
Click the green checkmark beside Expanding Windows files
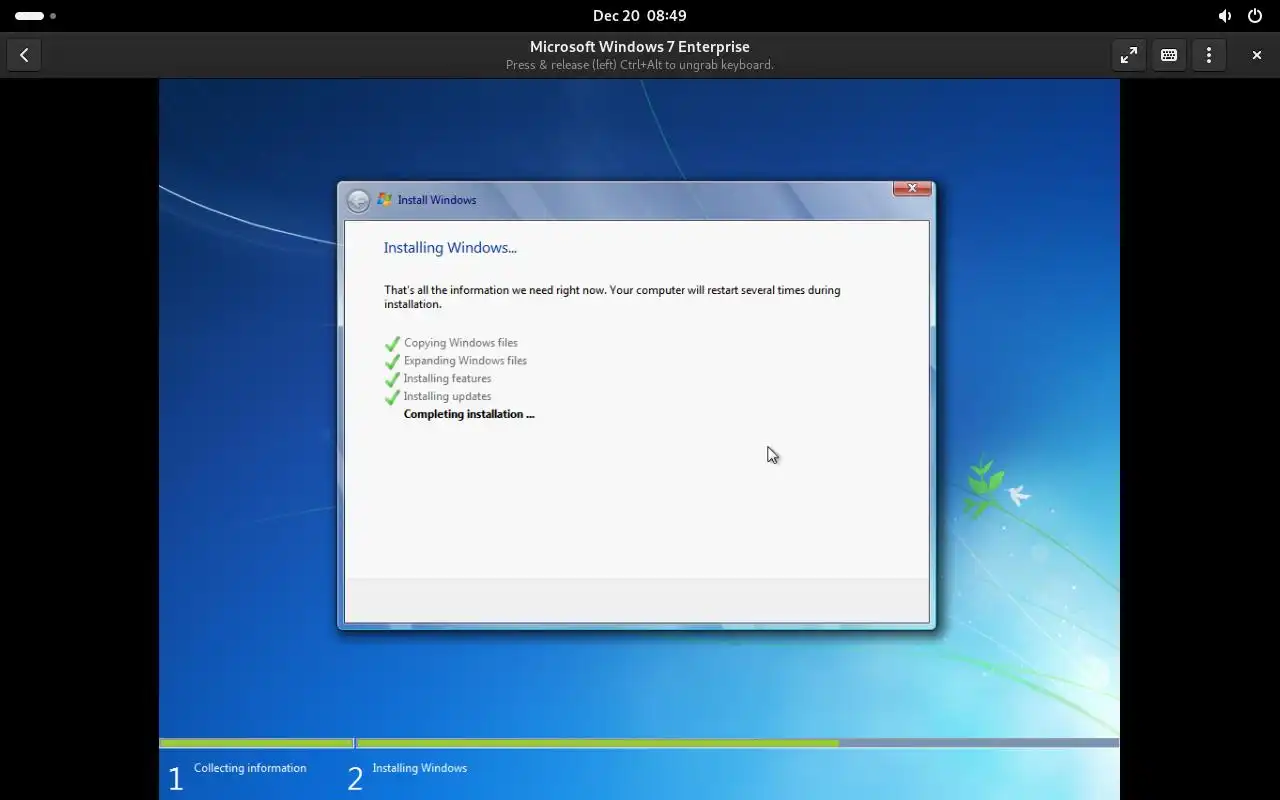point(392,361)
